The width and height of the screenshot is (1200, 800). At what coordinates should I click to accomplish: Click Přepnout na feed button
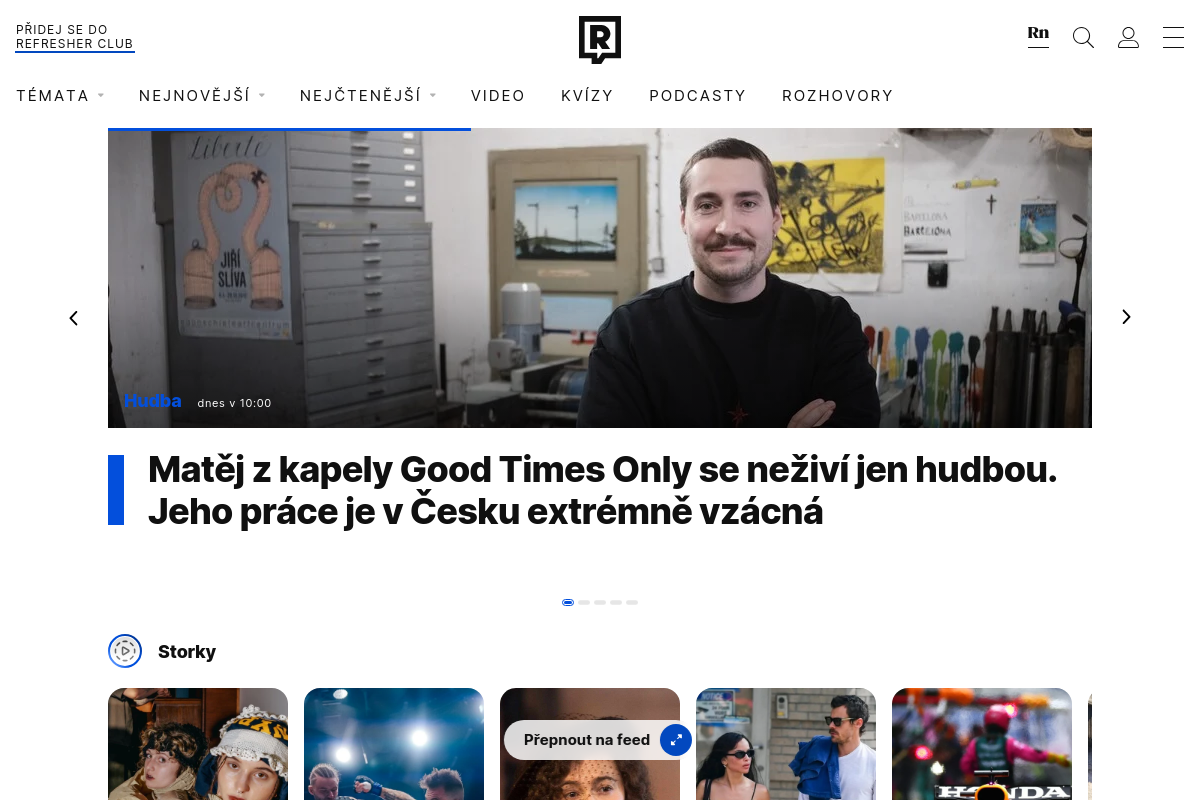click(598, 740)
